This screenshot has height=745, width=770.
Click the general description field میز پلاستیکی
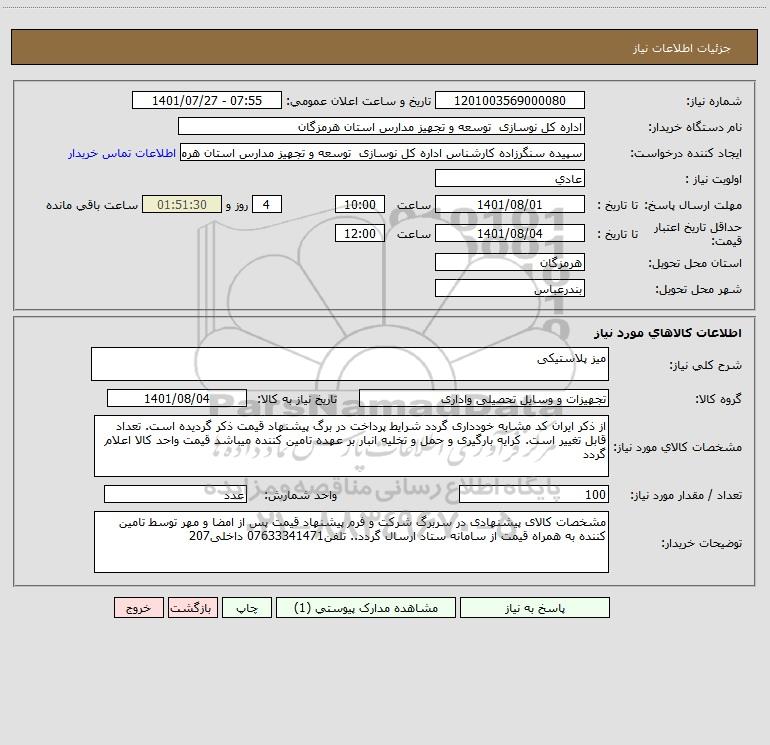[350, 364]
